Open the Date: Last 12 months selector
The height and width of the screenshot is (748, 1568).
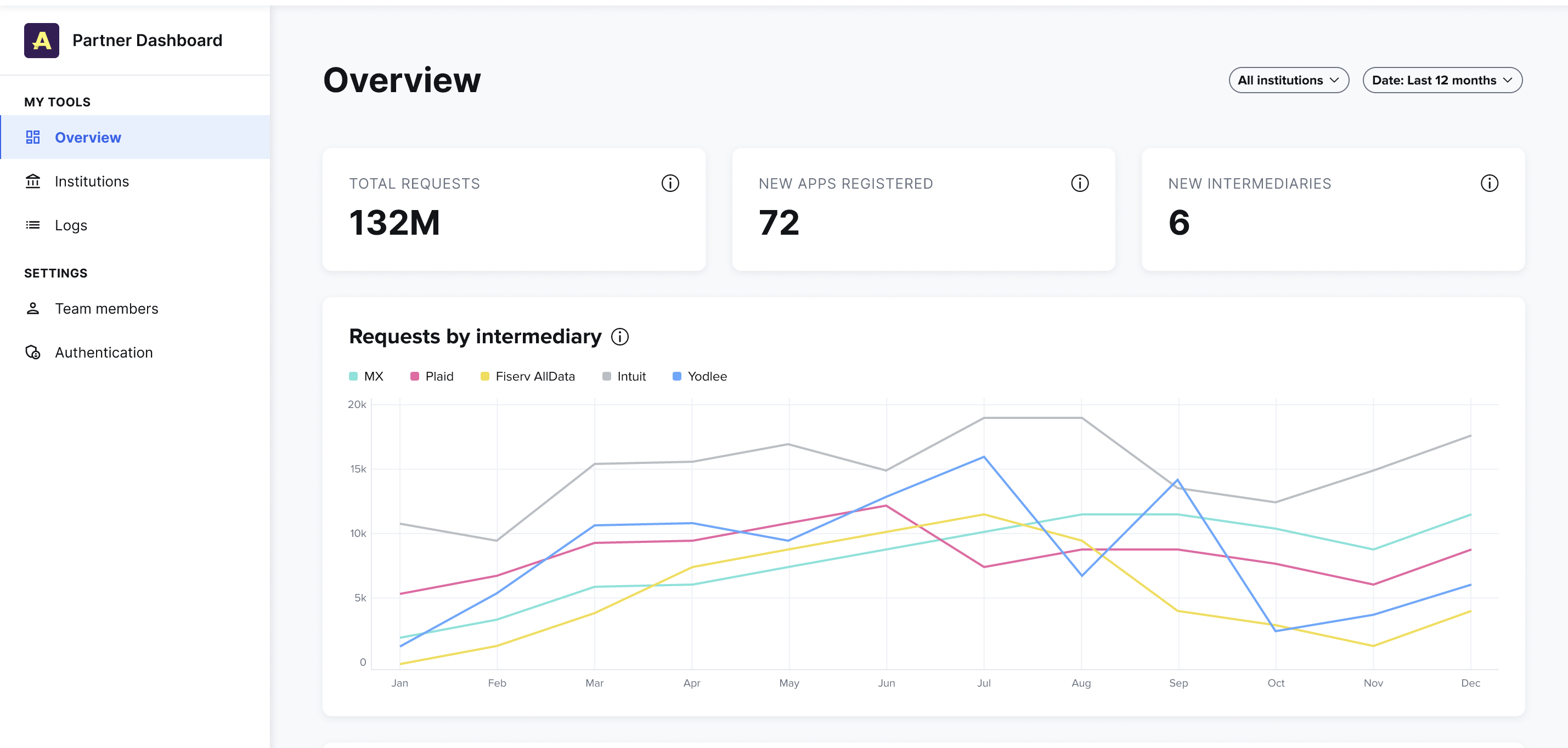[1442, 80]
